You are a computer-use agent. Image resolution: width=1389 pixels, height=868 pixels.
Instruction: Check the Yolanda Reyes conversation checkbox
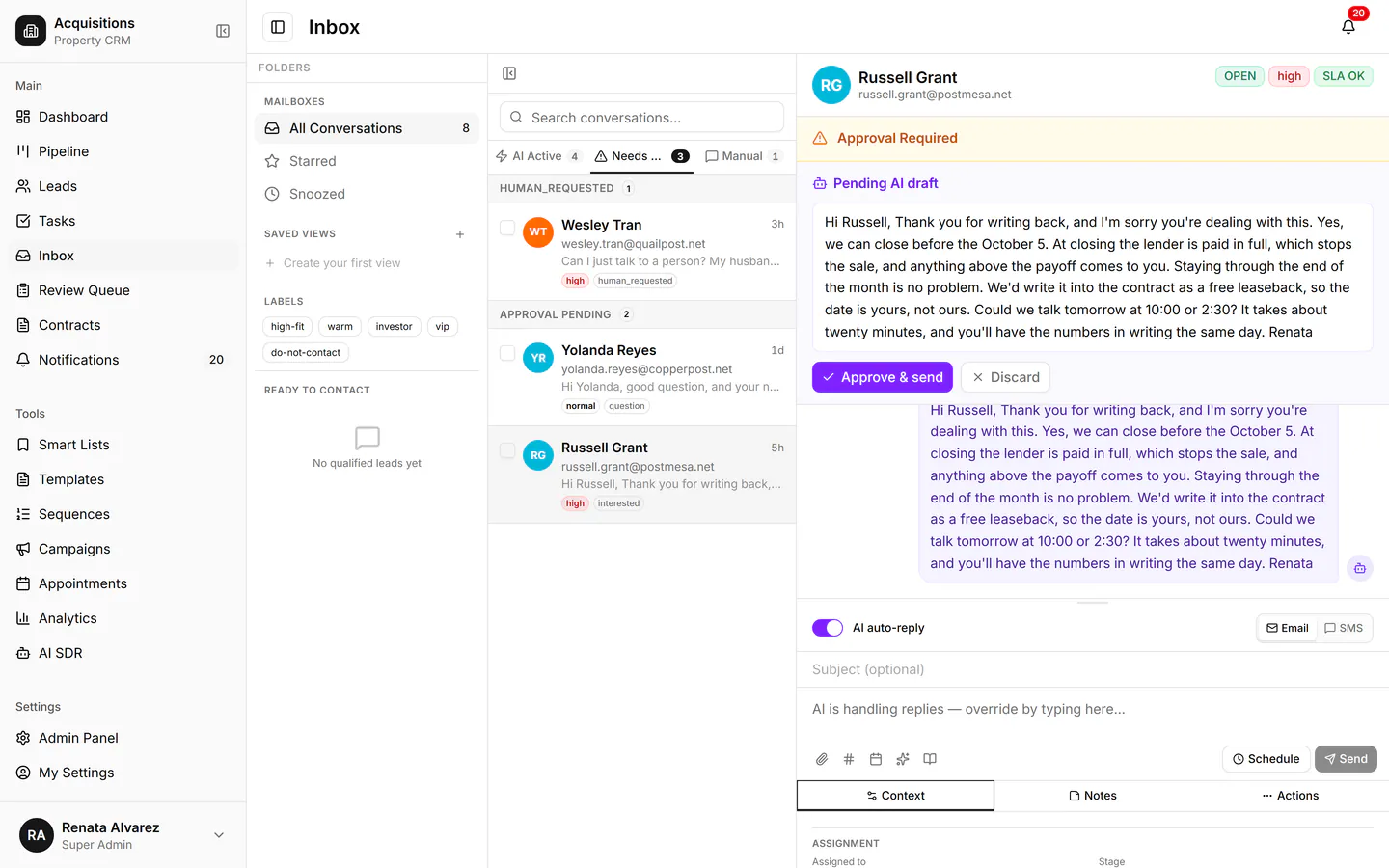tap(507, 353)
